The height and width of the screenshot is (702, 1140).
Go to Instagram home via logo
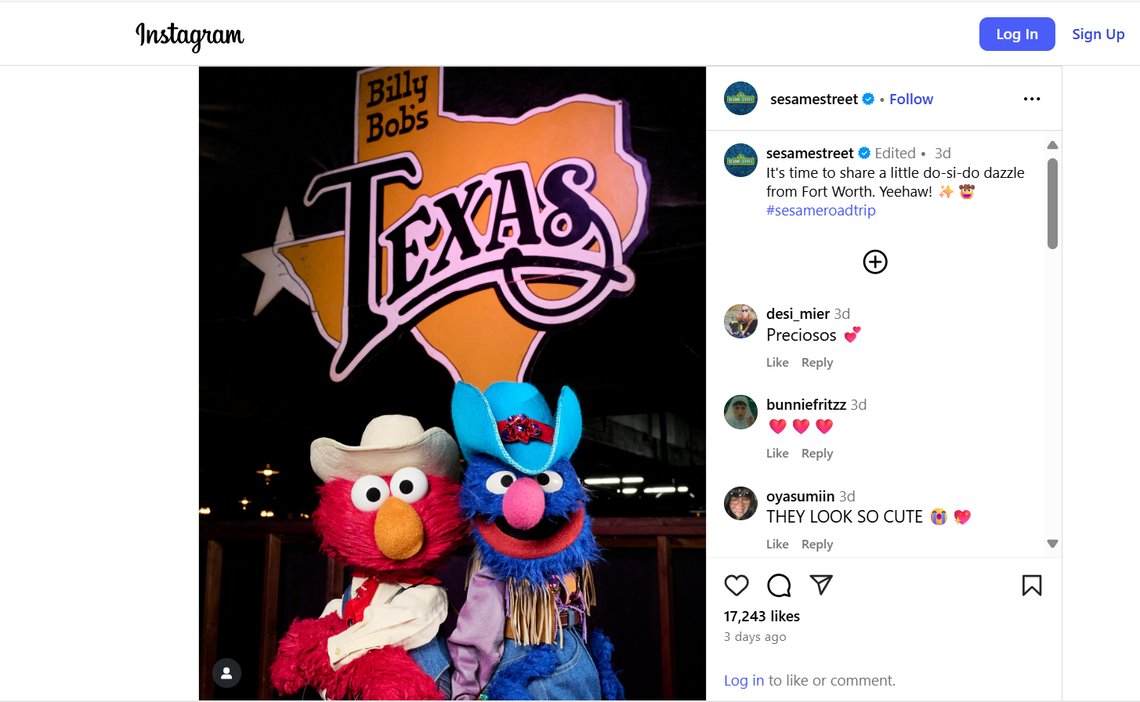pos(190,36)
